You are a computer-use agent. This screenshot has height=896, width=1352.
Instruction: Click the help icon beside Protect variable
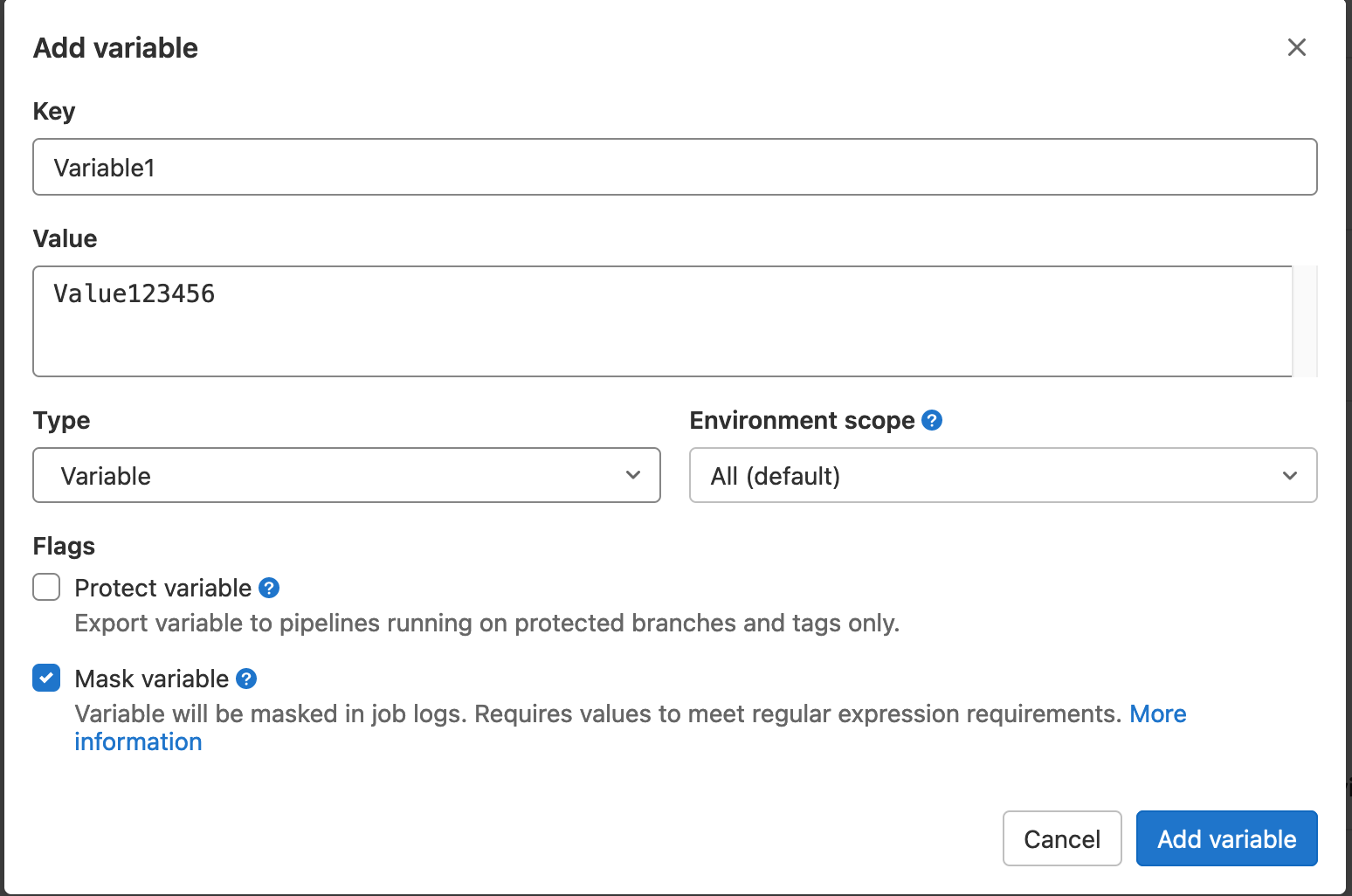click(x=269, y=588)
